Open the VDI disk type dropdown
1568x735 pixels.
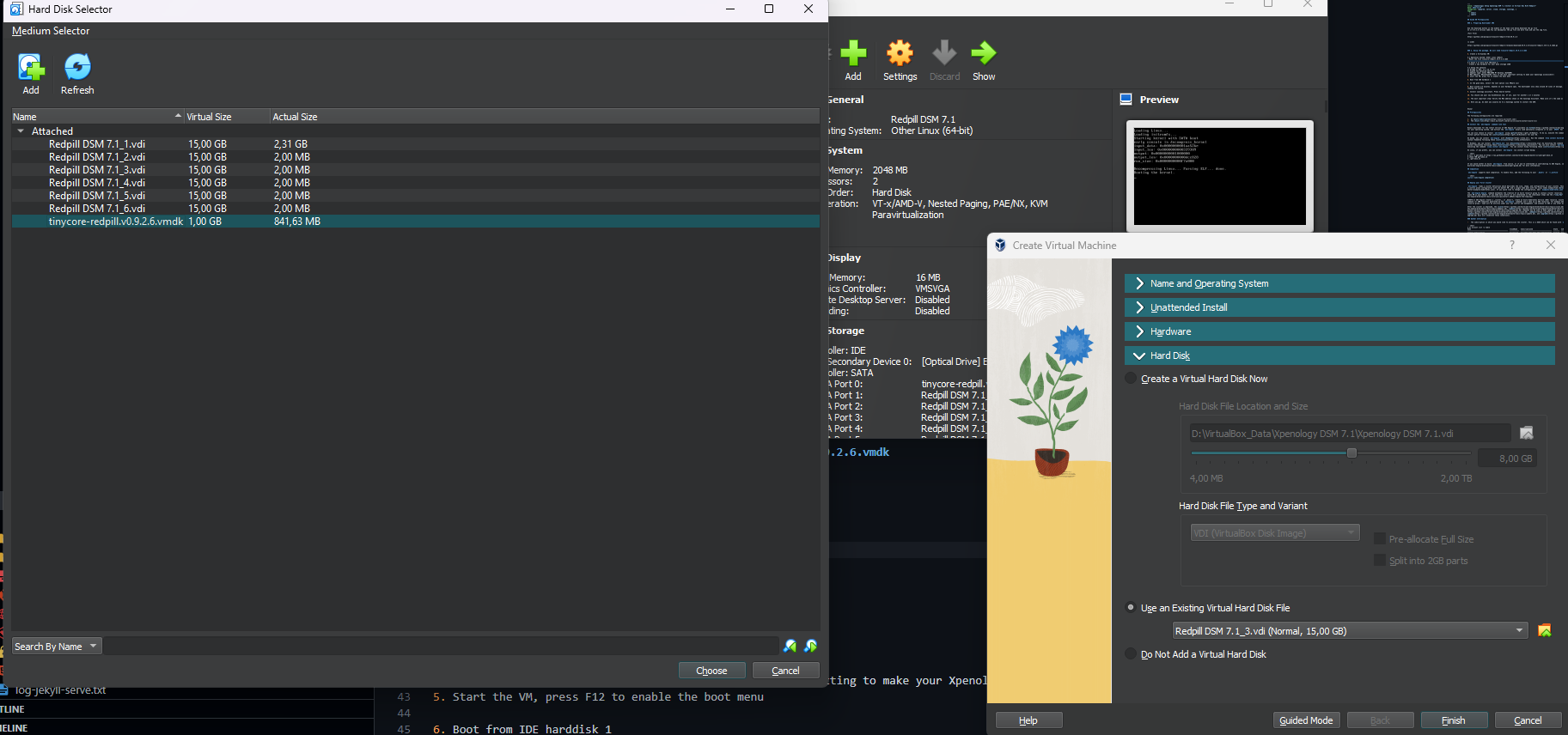pyautogui.click(x=1275, y=532)
